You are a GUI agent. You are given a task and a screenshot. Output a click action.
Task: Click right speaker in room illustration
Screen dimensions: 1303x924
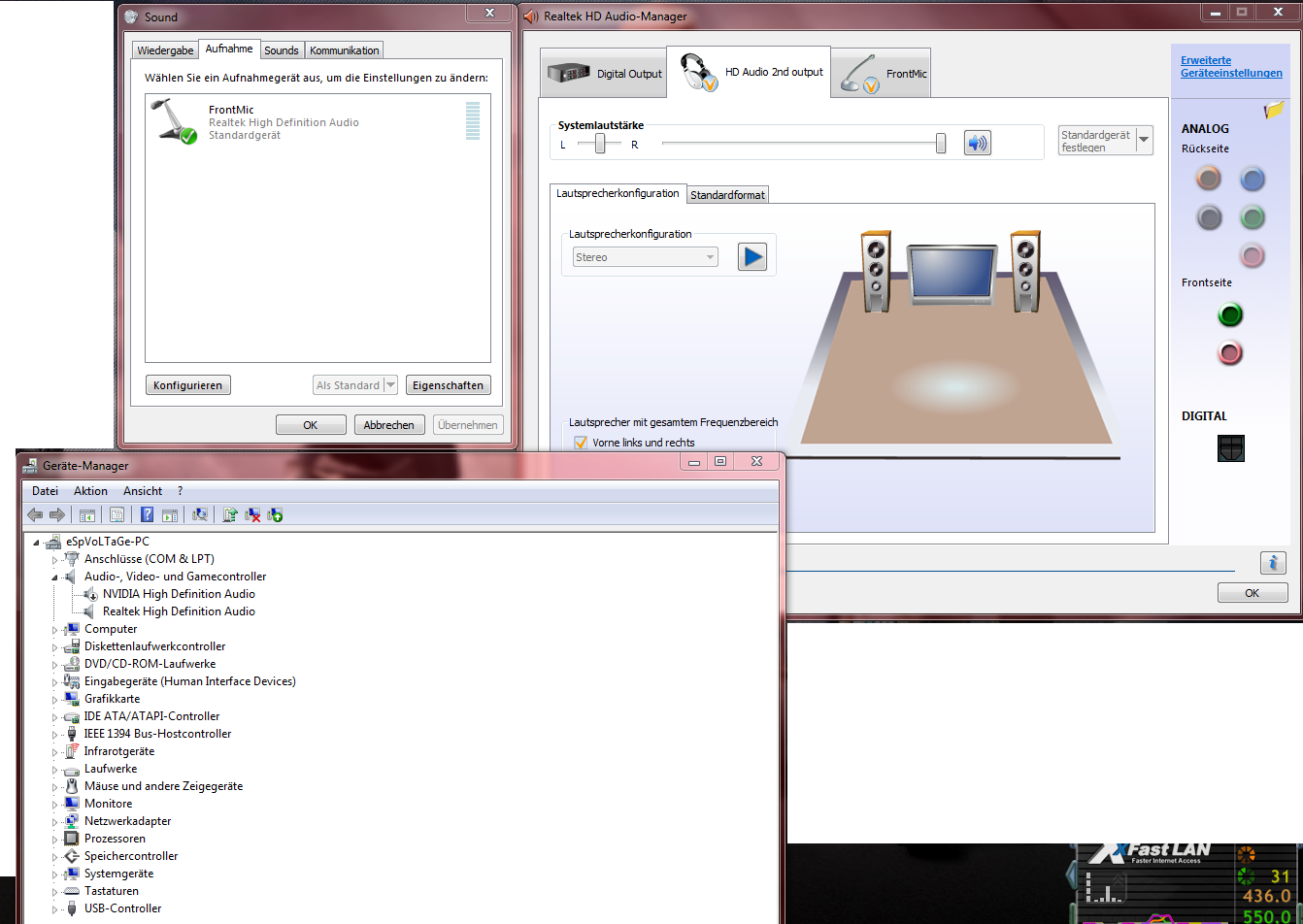coord(1025,271)
